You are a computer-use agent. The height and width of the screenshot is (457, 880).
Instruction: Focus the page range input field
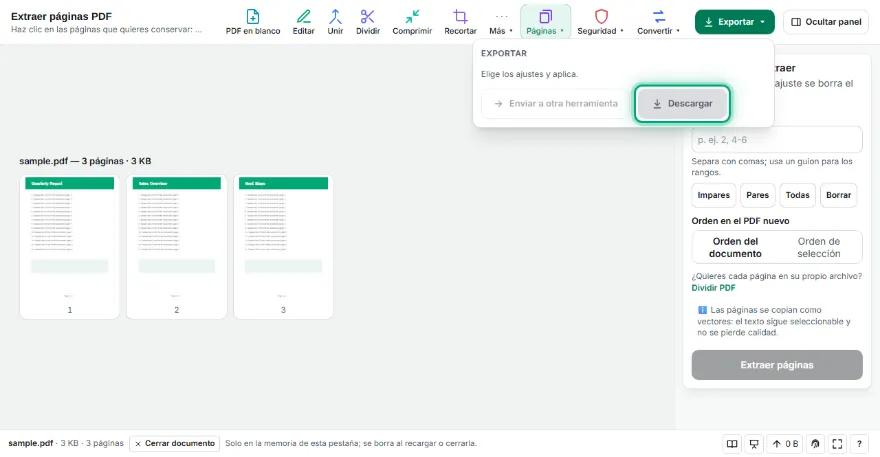(777, 140)
